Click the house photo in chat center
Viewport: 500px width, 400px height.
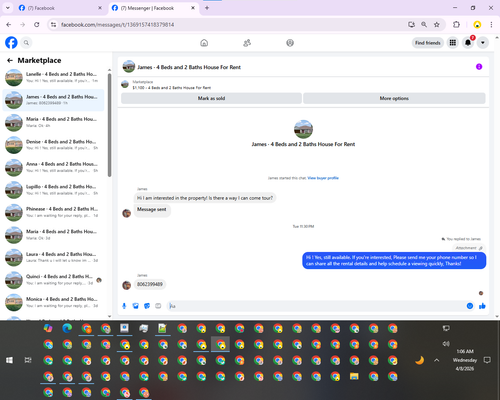click(x=303, y=129)
